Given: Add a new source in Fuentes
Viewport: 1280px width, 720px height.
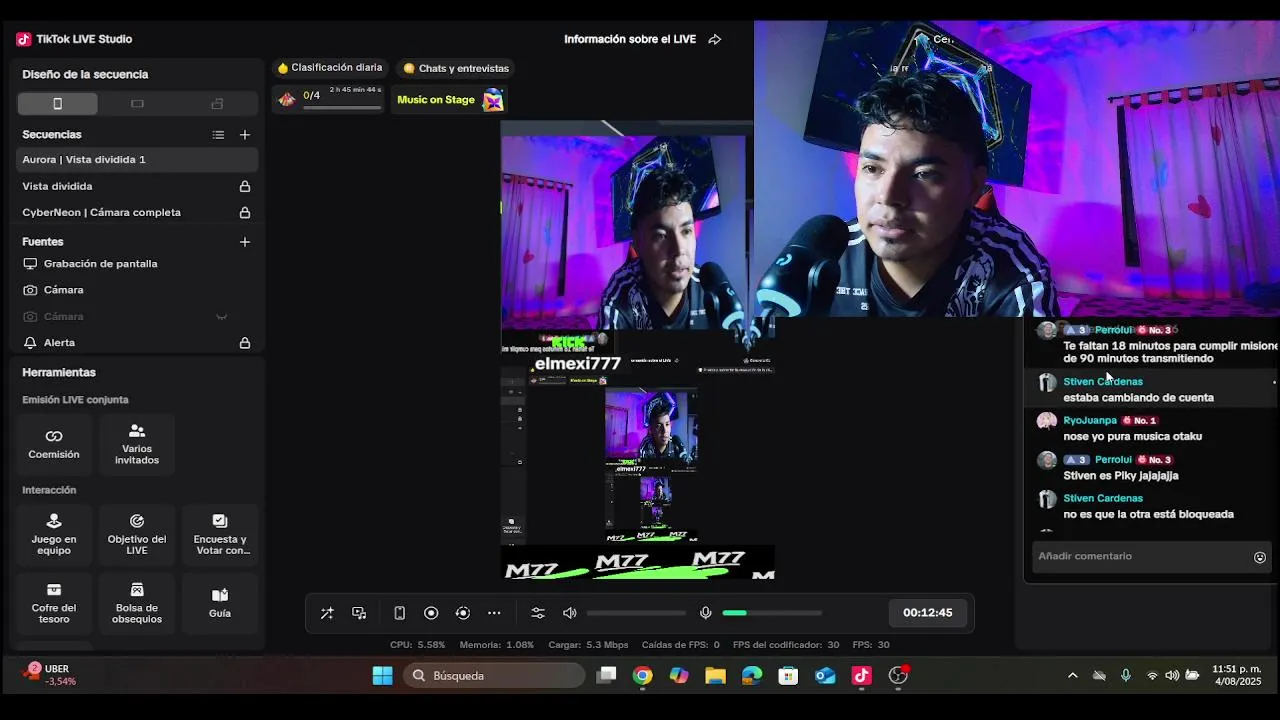Looking at the screenshot, I should (245, 242).
